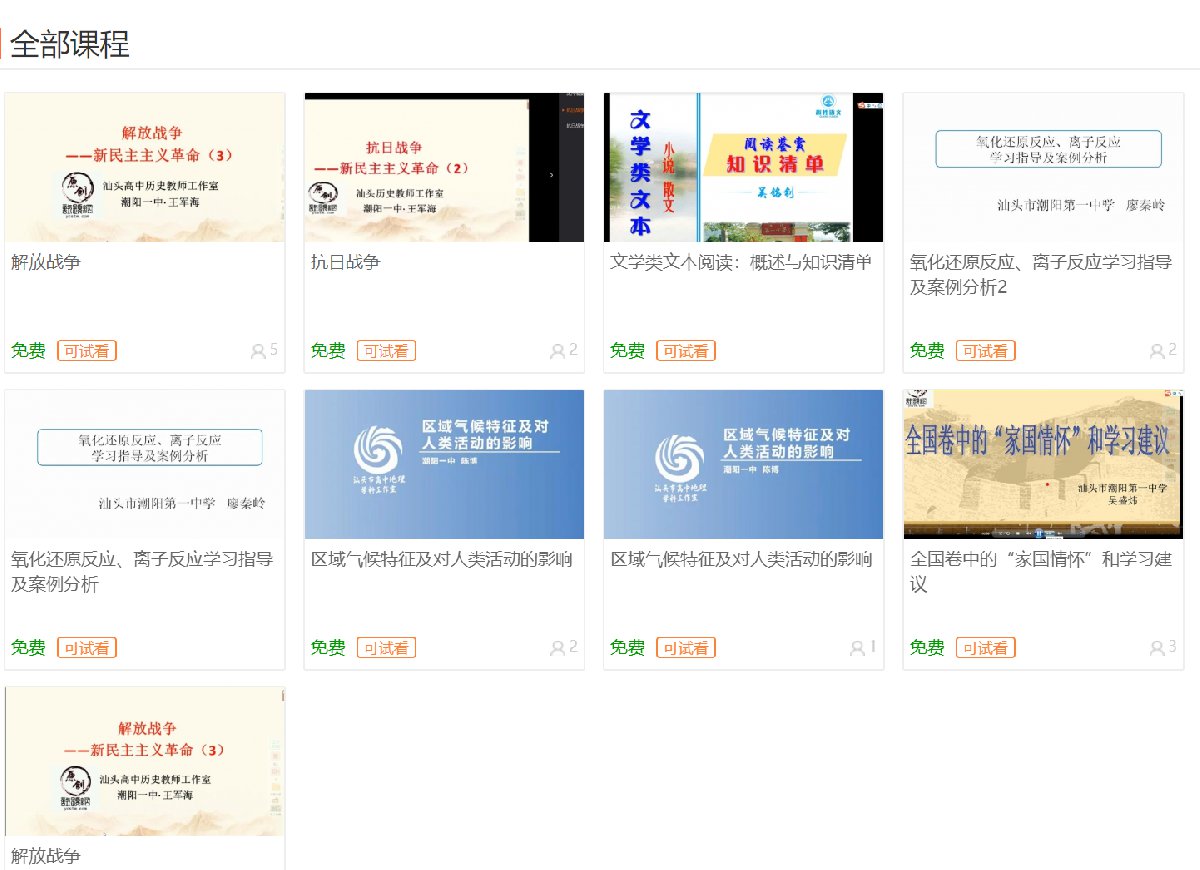Open the 抗日战争 course thumbnail

[x=444, y=167]
